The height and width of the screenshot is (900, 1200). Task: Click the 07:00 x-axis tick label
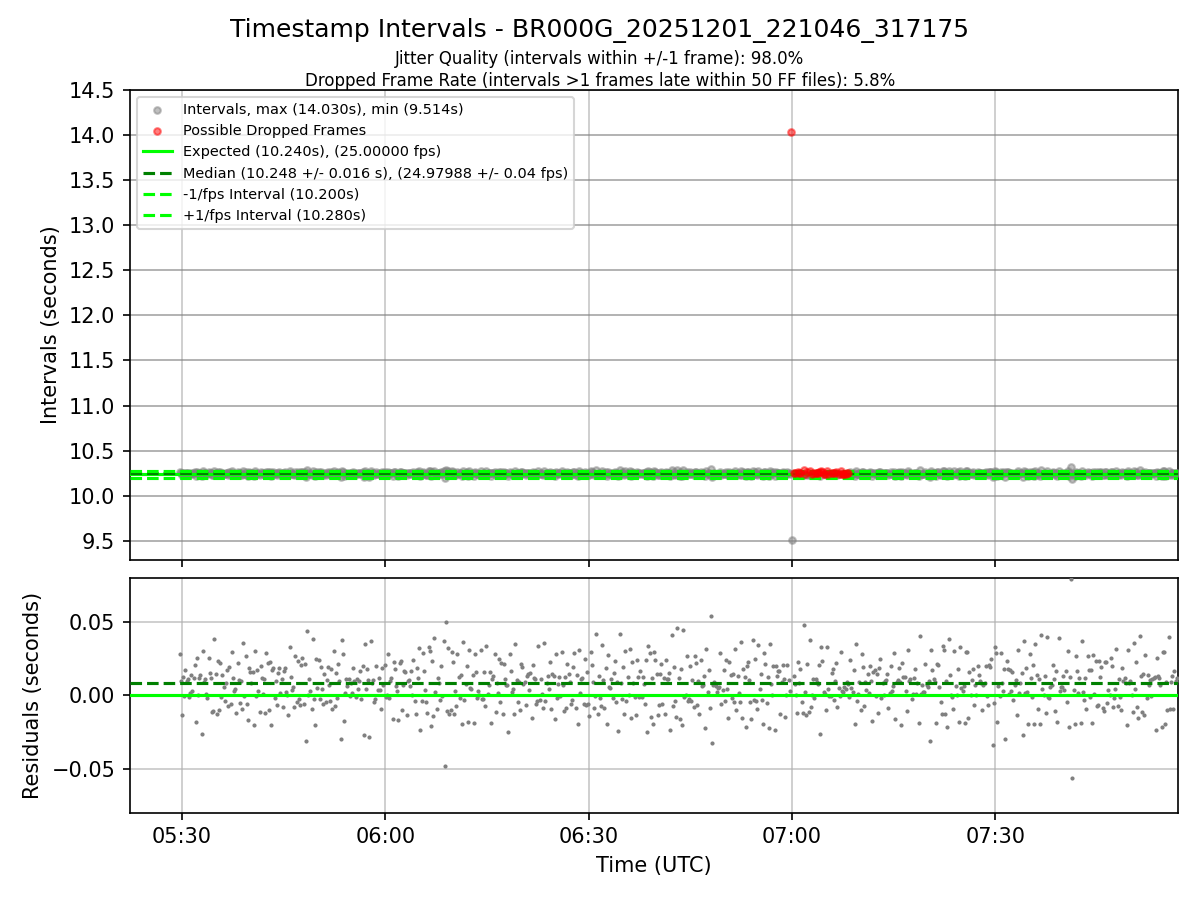pos(792,836)
